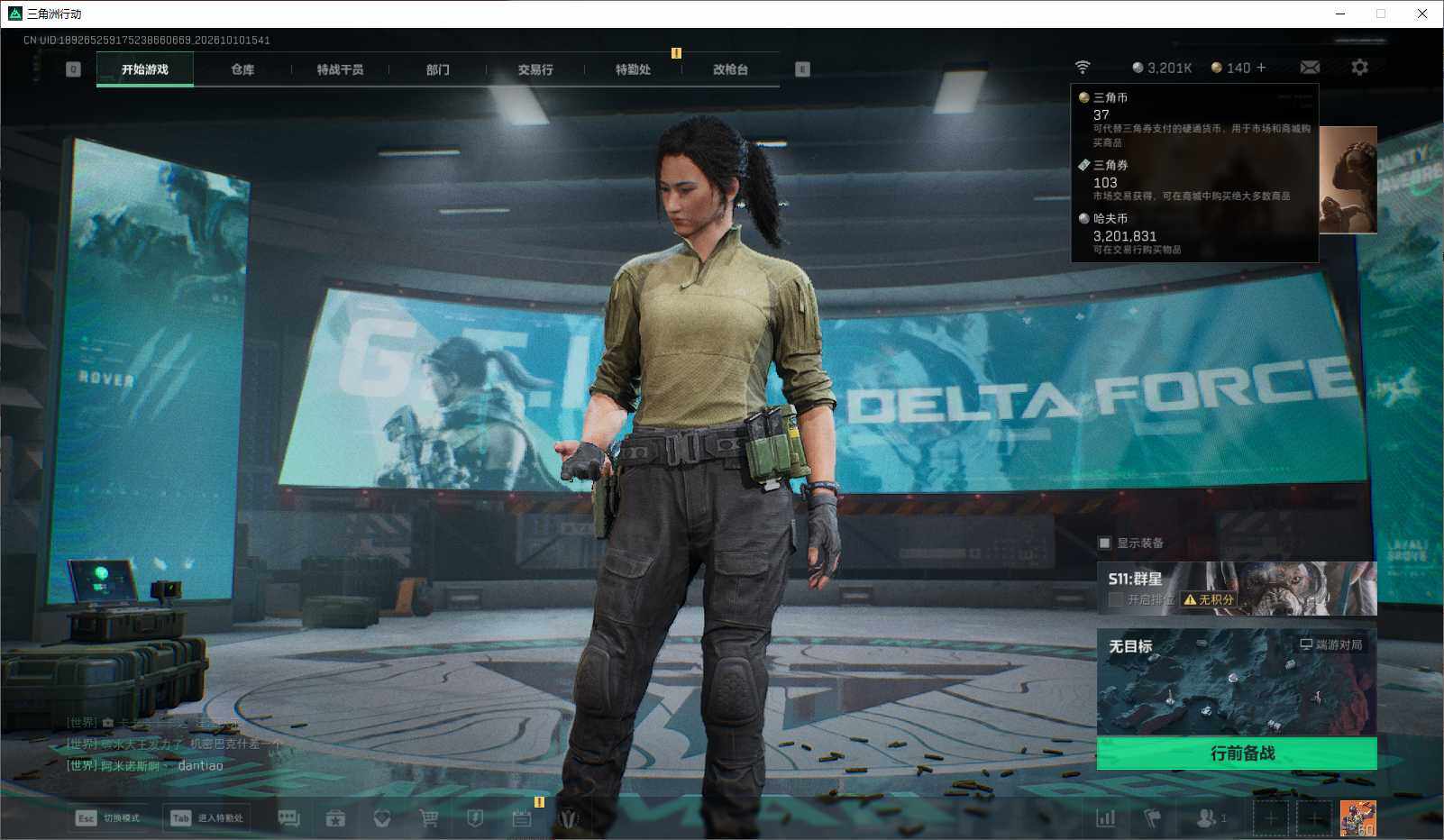
Task: Open the 特勤处 tab
Action: tap(633, 69)
